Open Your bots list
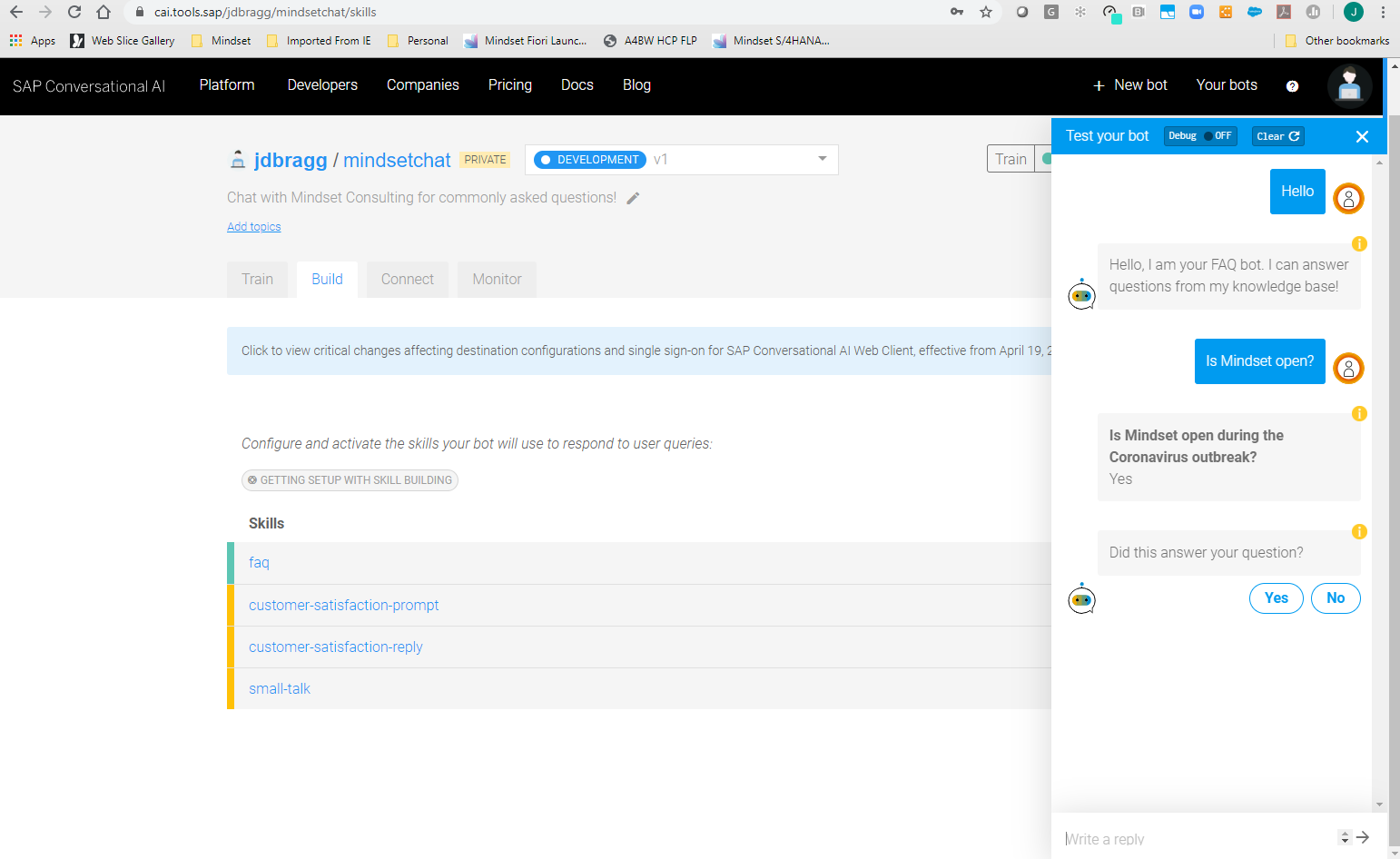 click(x=1227, y=84)
